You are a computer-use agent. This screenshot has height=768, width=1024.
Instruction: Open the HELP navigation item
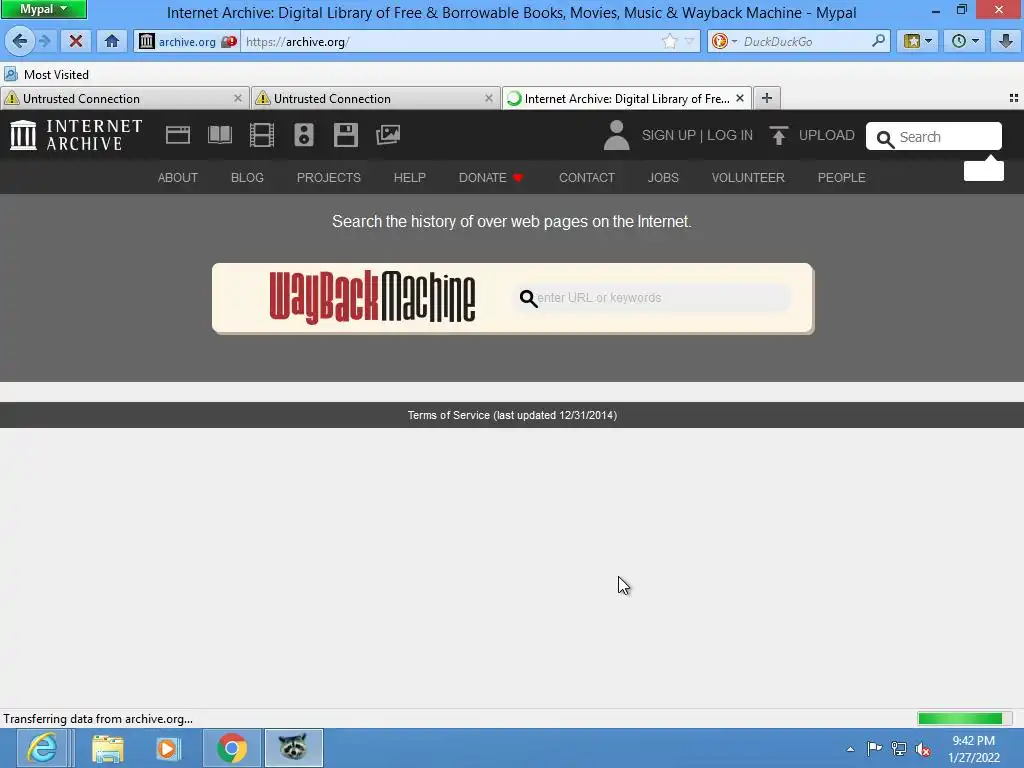click(x=409, y=178)
